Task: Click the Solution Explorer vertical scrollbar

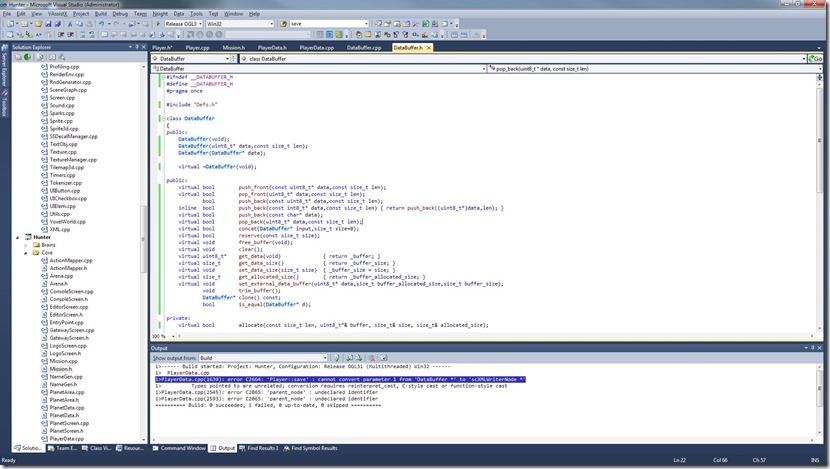Action: (143, 253)
